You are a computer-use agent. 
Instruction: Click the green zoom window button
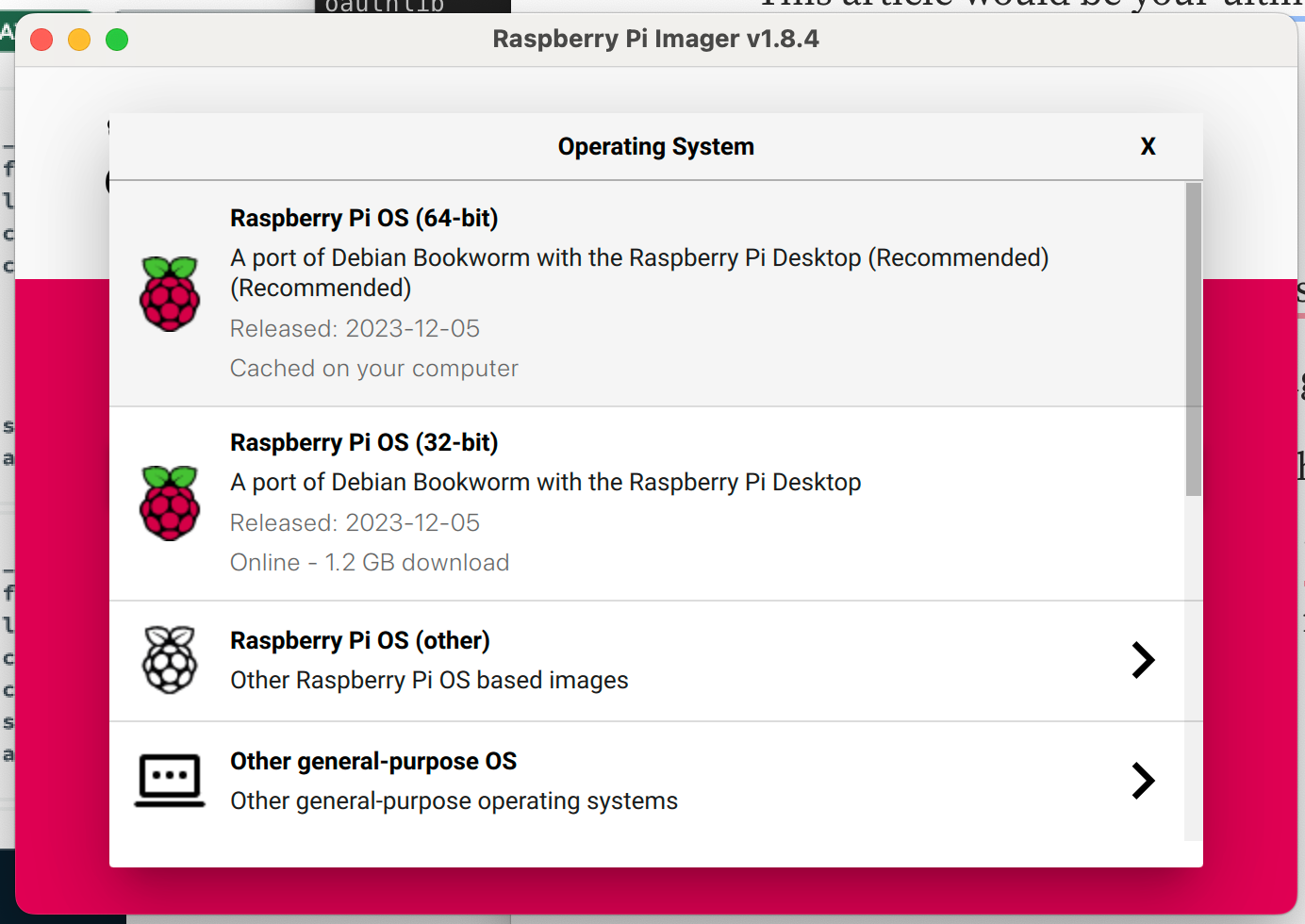click(117, 40)
